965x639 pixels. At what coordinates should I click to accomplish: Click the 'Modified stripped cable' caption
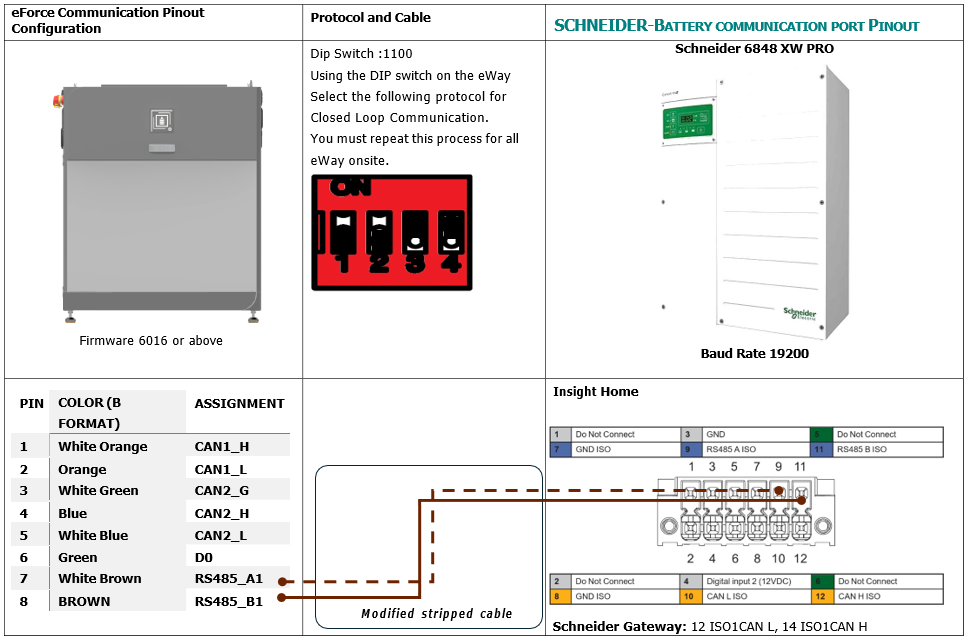pos(436,613)
